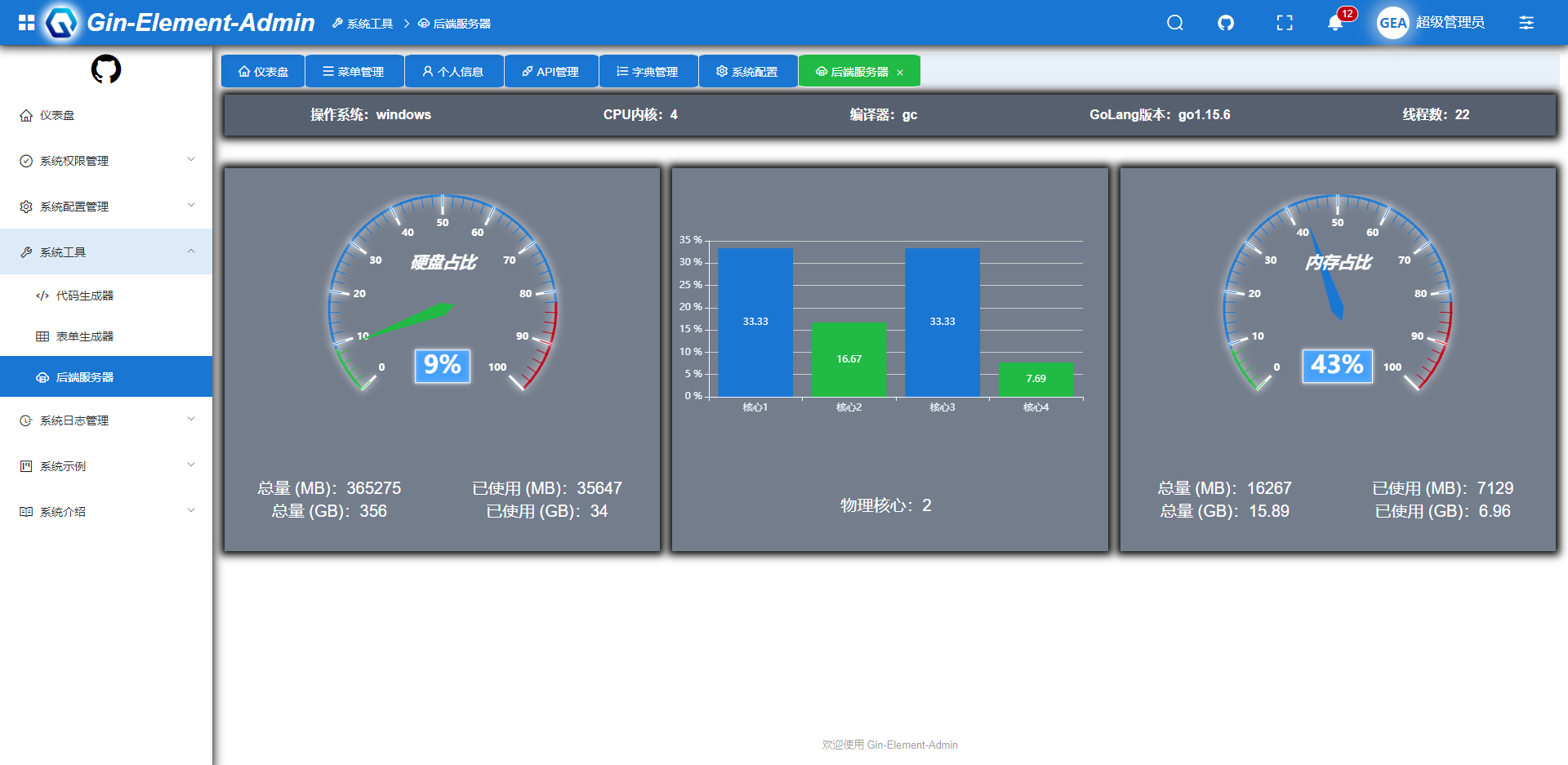Open notifications bell with 12 badge
This screenshot has height=765, width=1568.
(1335, 23)
